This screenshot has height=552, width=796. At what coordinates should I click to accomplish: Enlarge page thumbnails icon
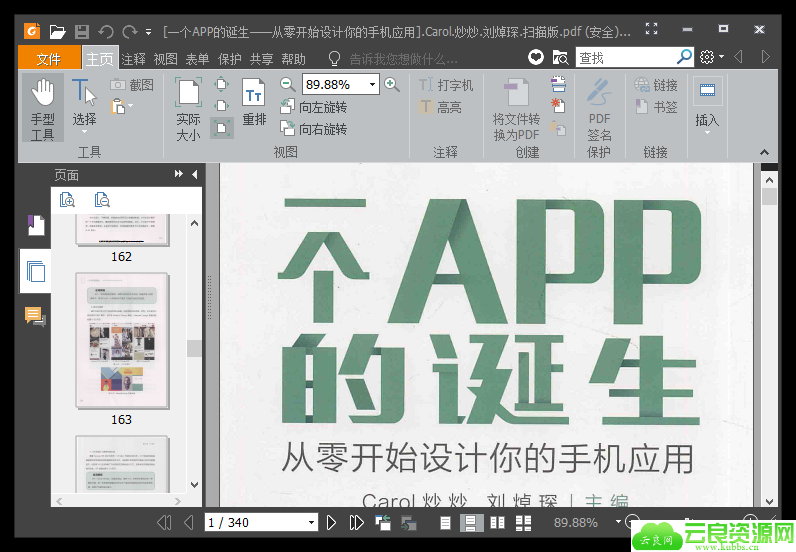(67, 200)
